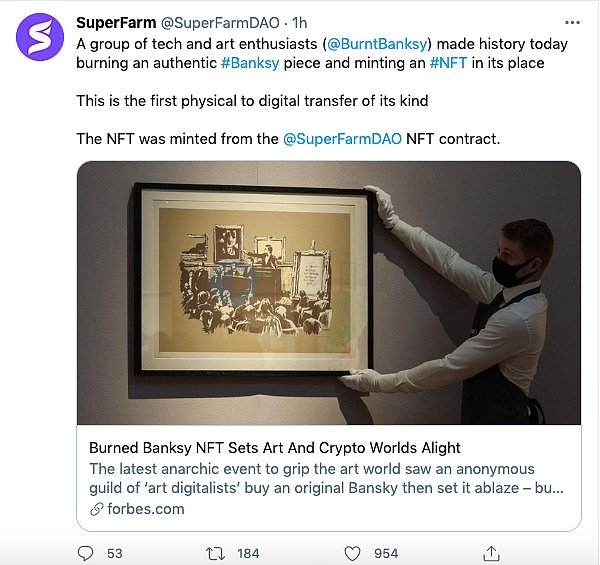Image resolution: width=600 pixels, height=565 pixels.
Task: Open "Burned Banksy NFT Sets Art" headline
Action: click(x=274, y=447)
